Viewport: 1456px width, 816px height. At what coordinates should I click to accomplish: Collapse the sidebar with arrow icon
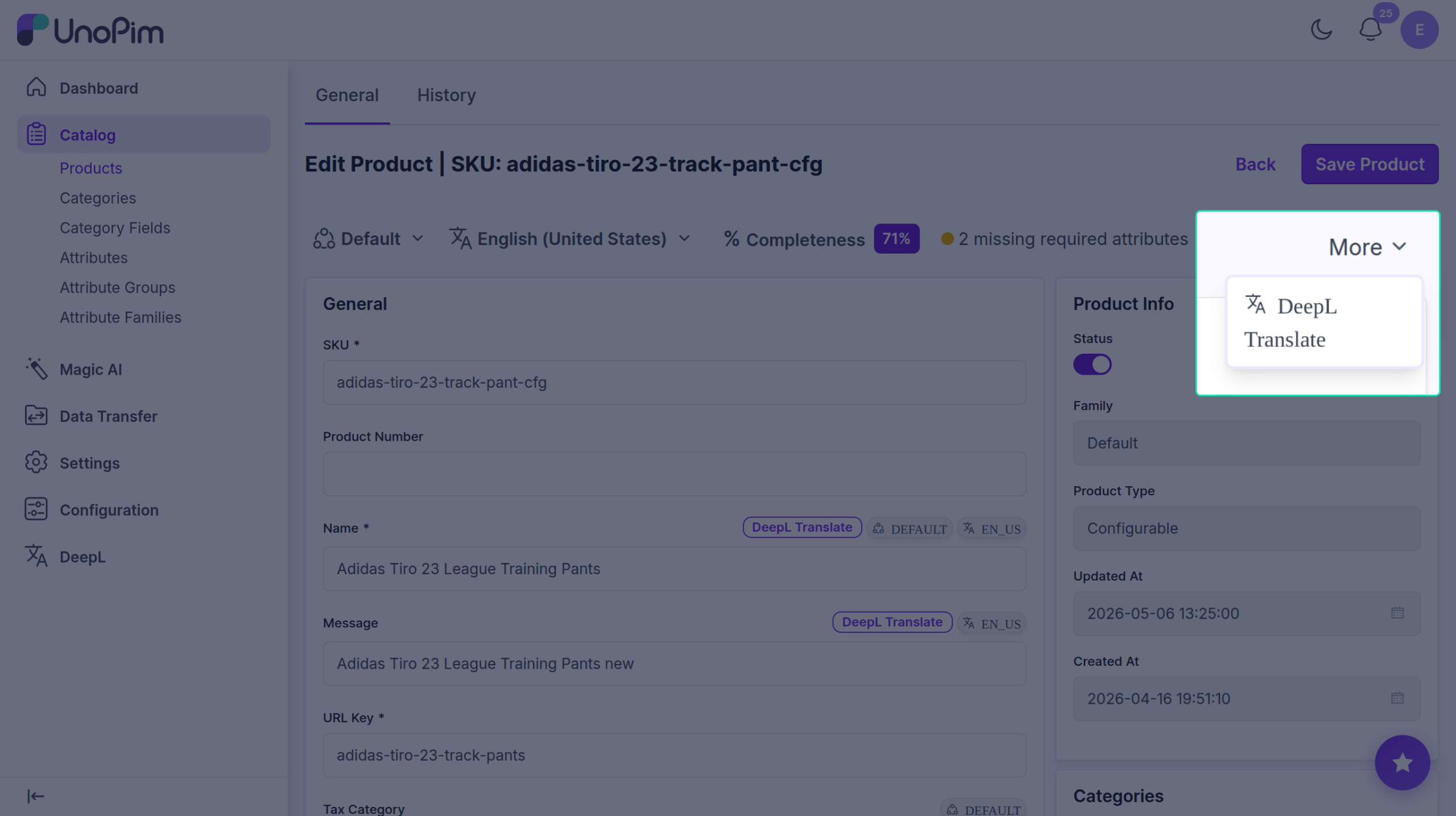(x=35, y=796)
